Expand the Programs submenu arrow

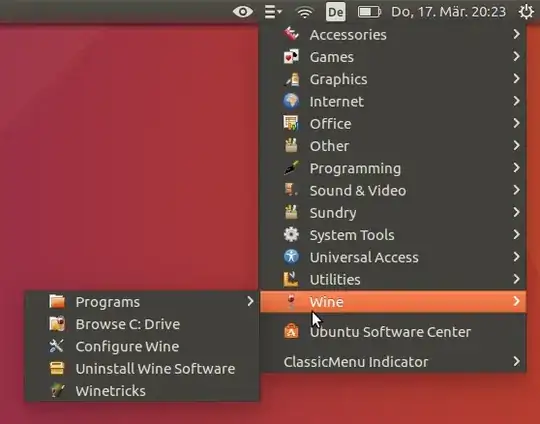(x=250, y=301)
